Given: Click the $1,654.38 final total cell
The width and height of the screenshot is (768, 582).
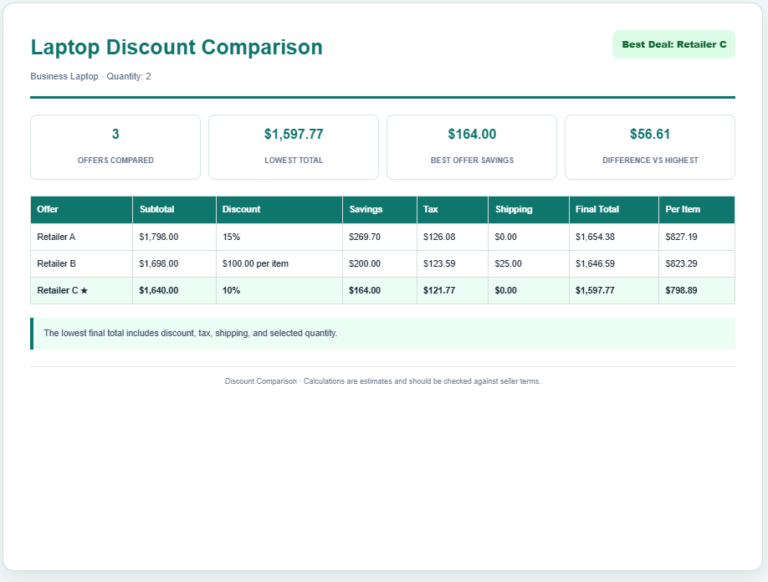Looking at the screenshot, I should [614, 237].
